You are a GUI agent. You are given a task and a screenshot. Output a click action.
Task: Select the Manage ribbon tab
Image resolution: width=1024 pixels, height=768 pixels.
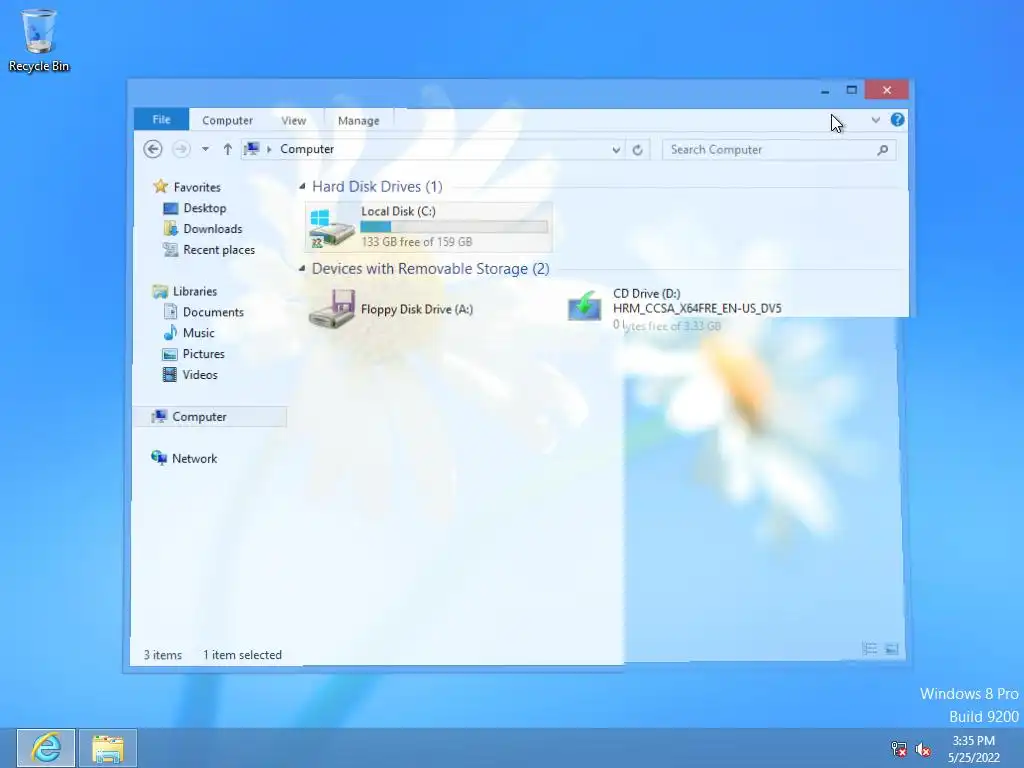click(x=359, y=120)
